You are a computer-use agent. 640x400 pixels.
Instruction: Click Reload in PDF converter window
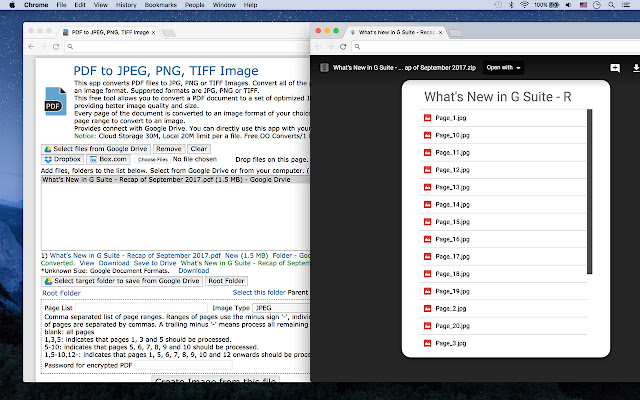(x=56, y=47)
